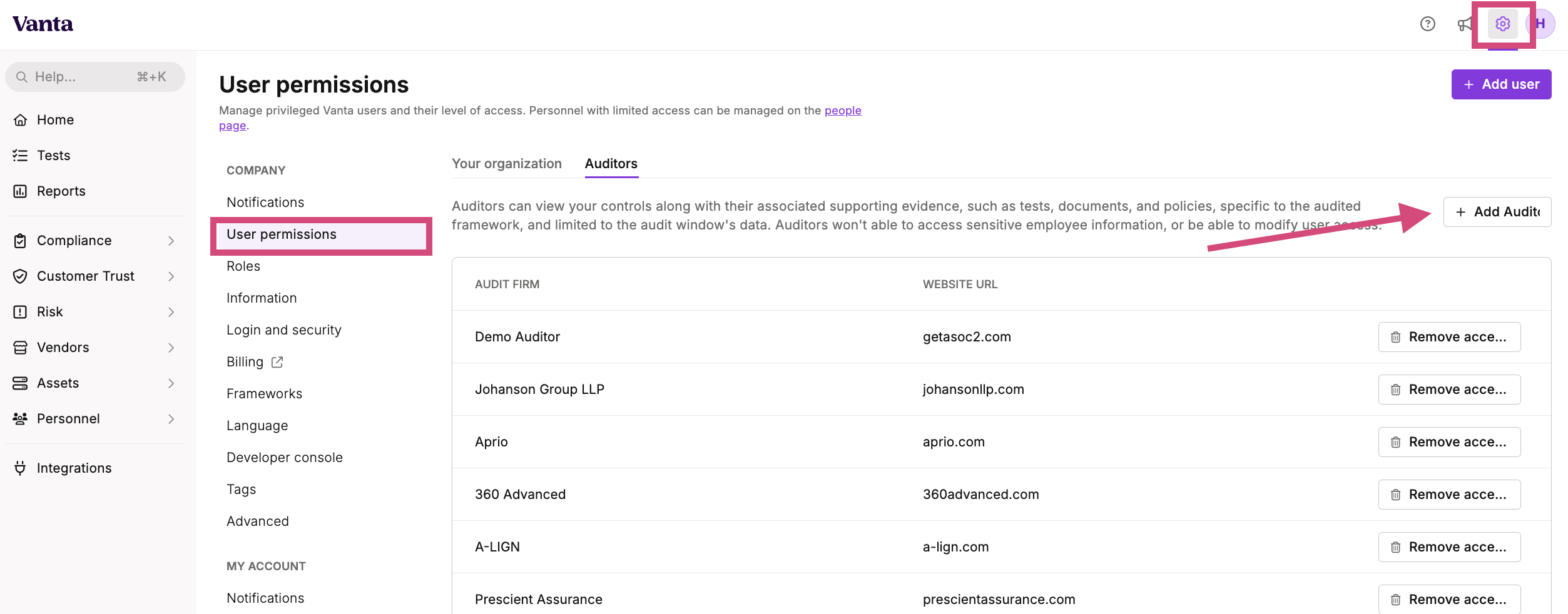Click the AUDIT FIRM column header
Image resolution: width=1568 pixels, height=614 pixels.
pyautogui.click(x=507, y=284)
